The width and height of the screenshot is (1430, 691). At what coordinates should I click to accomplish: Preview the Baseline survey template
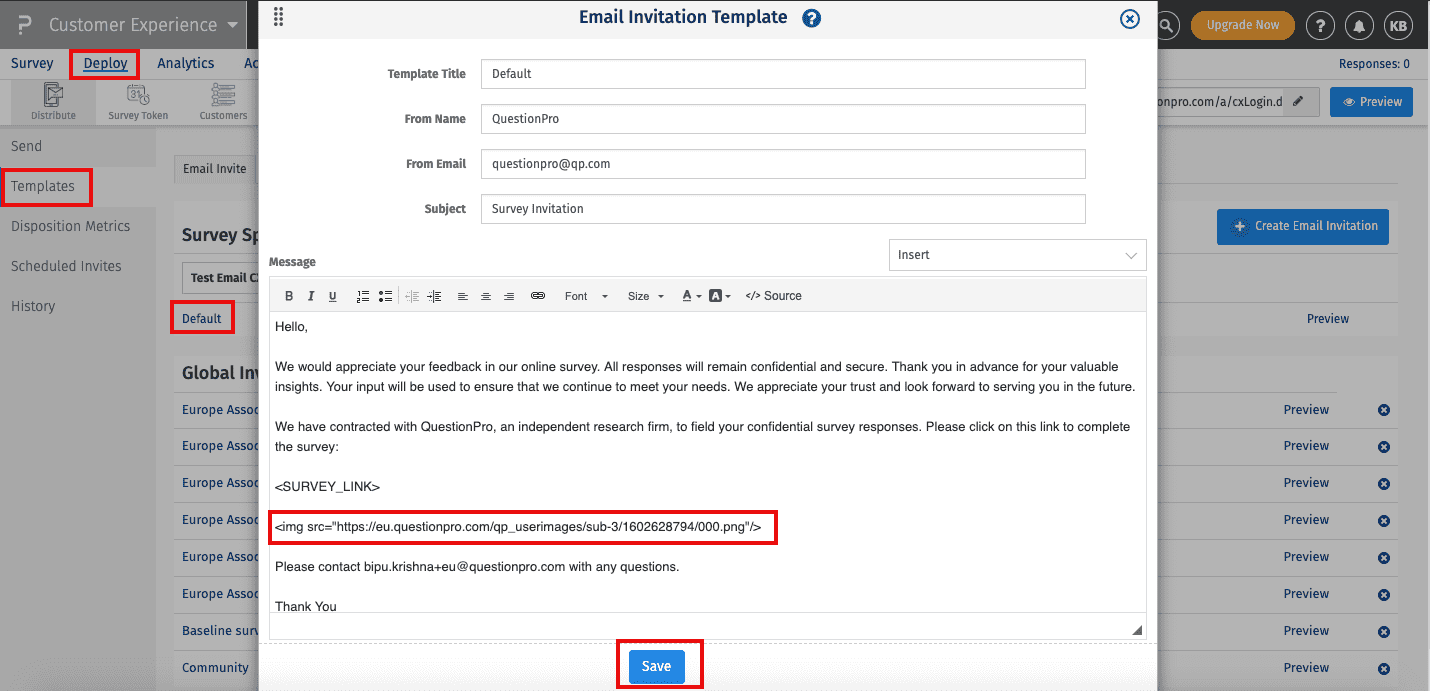tap(1306, 631)
